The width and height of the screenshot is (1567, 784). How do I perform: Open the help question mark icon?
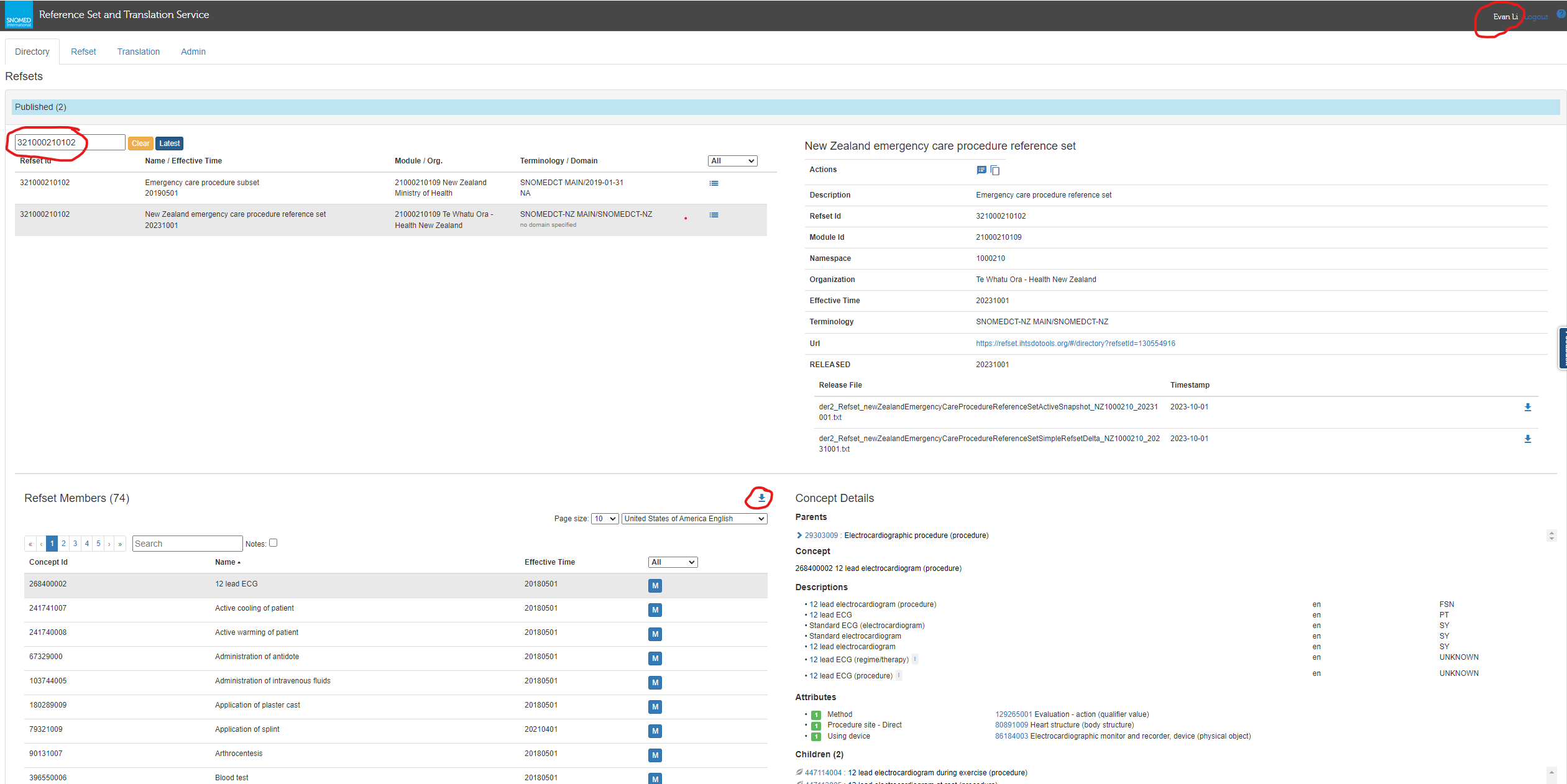1560,14
